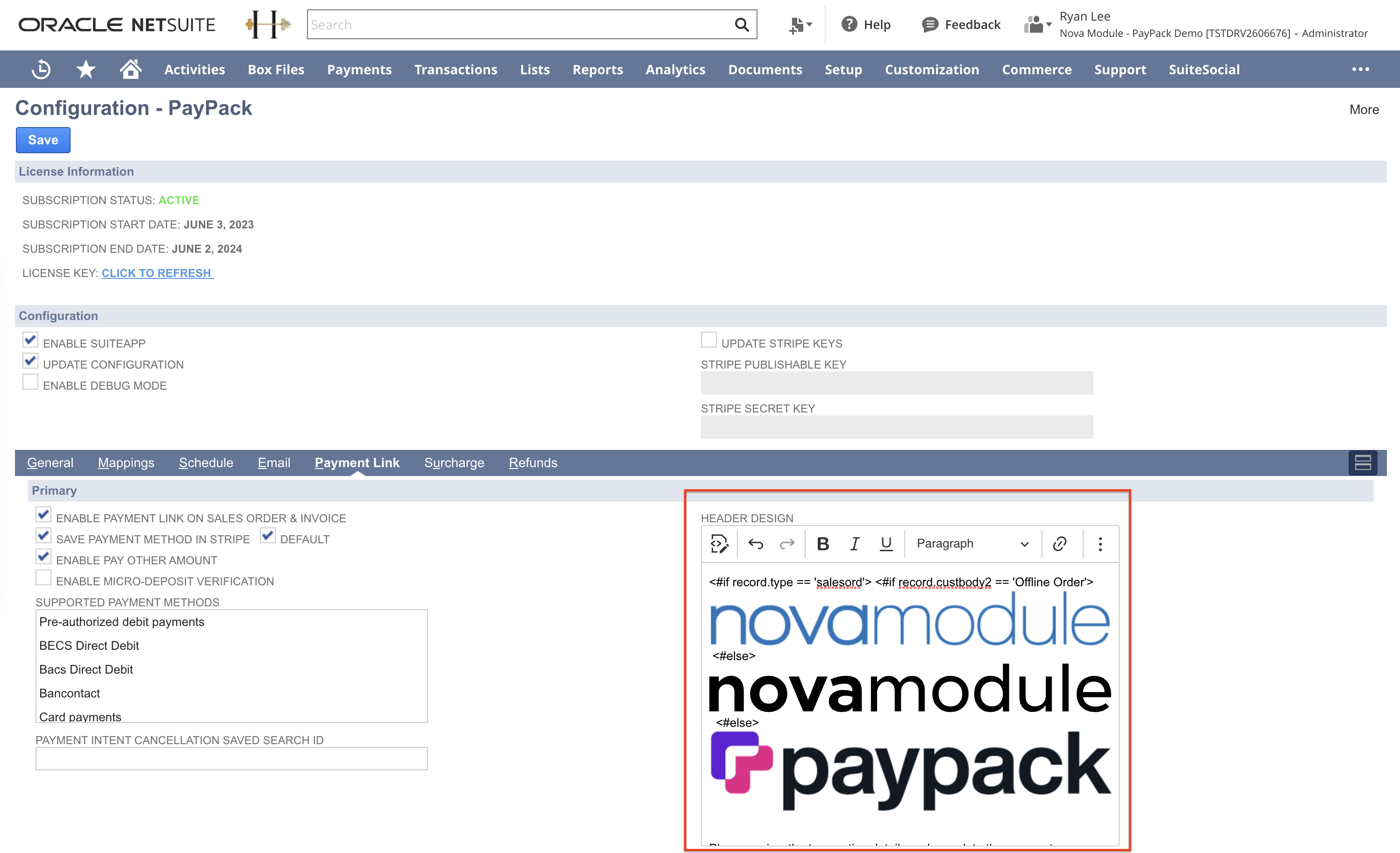Click the Click To Refresh license link

(157, 273)
